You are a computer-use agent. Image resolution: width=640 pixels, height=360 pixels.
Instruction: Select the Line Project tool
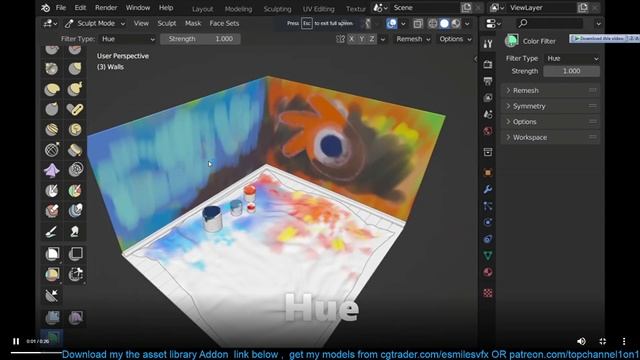[x=52, y=295]
